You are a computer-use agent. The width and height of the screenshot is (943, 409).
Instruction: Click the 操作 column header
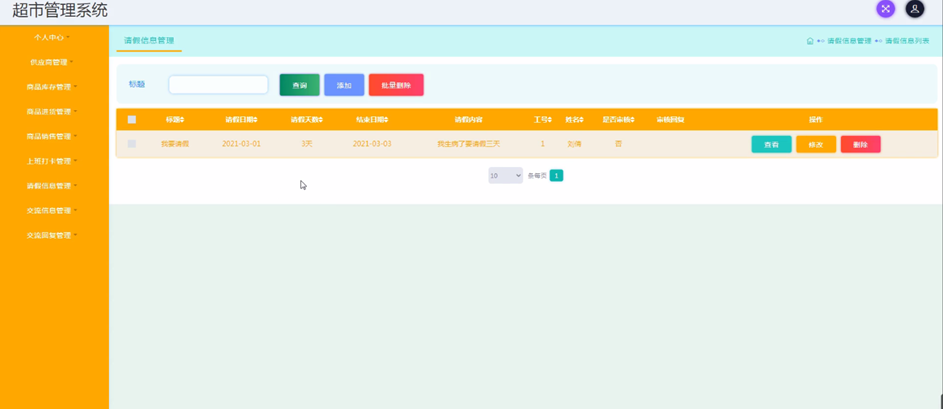(816, 120)
